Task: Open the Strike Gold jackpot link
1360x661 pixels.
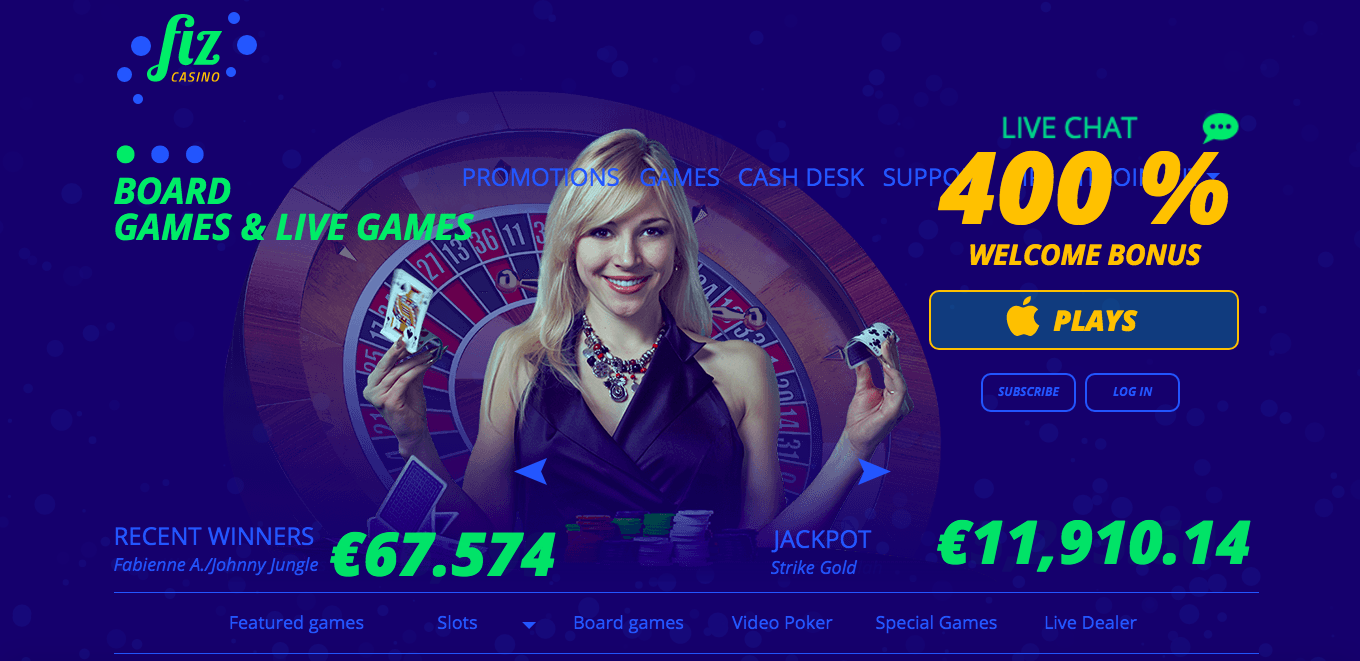Action: 813,567
